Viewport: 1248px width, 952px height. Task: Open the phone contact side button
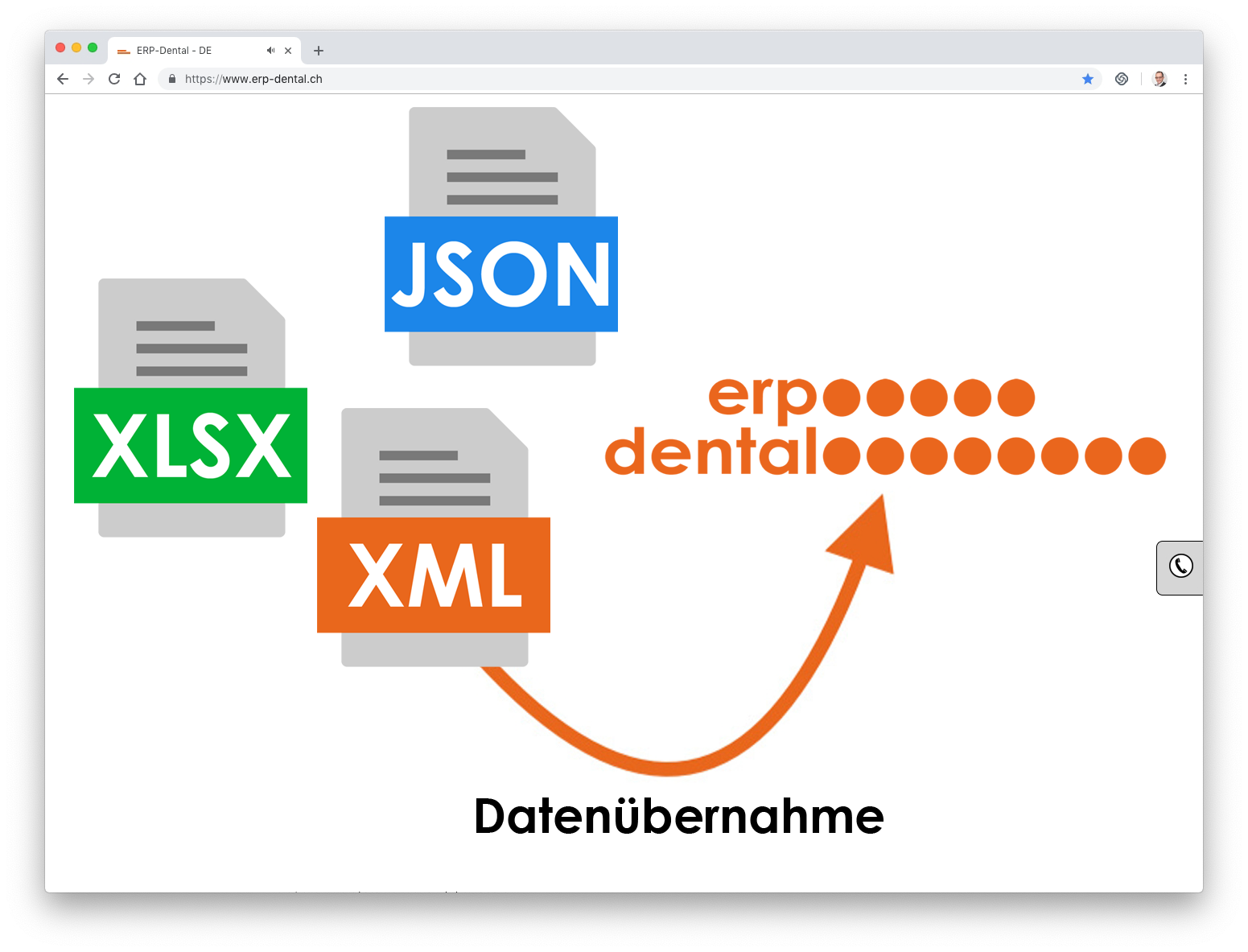(1180, 567)
